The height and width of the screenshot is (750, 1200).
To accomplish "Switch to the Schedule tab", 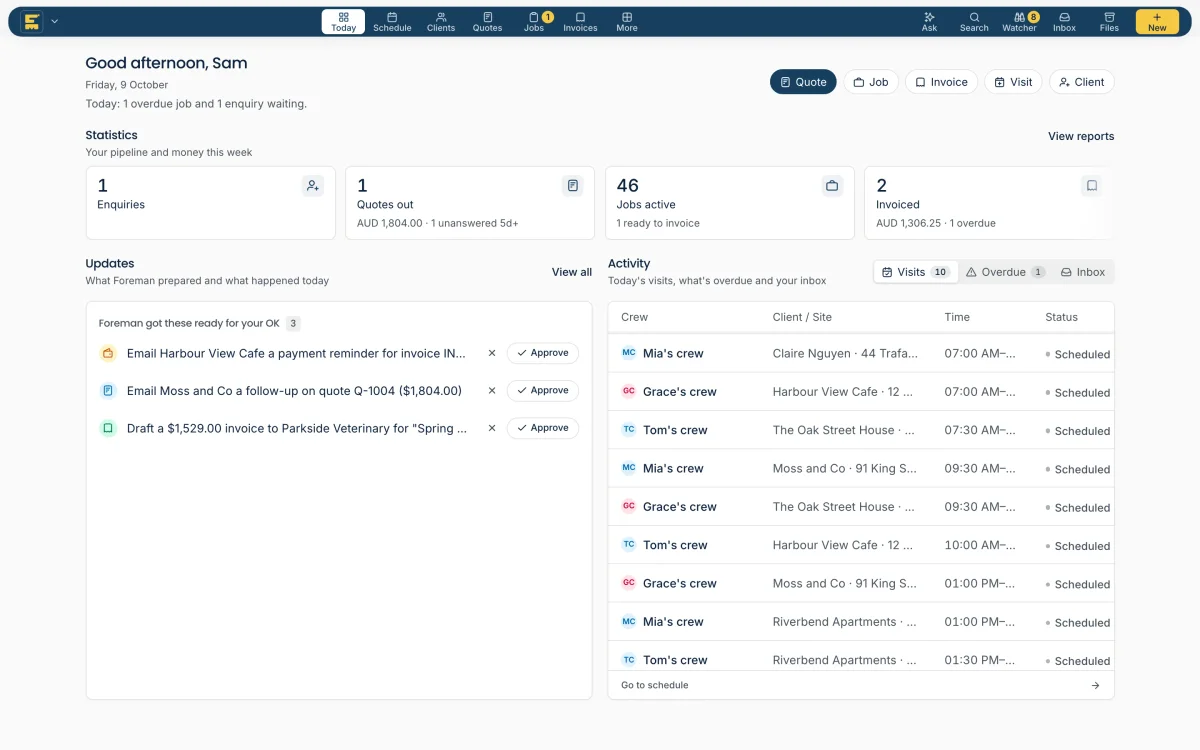I will coord(392,21).
